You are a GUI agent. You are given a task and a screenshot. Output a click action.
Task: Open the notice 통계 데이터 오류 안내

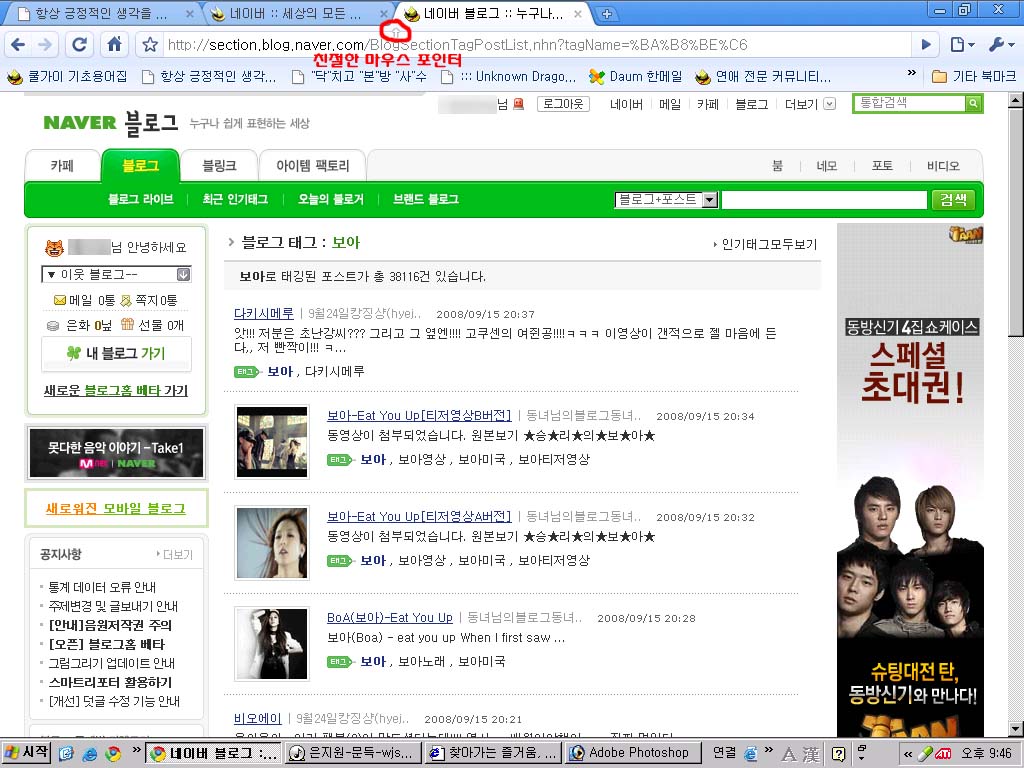102,587
